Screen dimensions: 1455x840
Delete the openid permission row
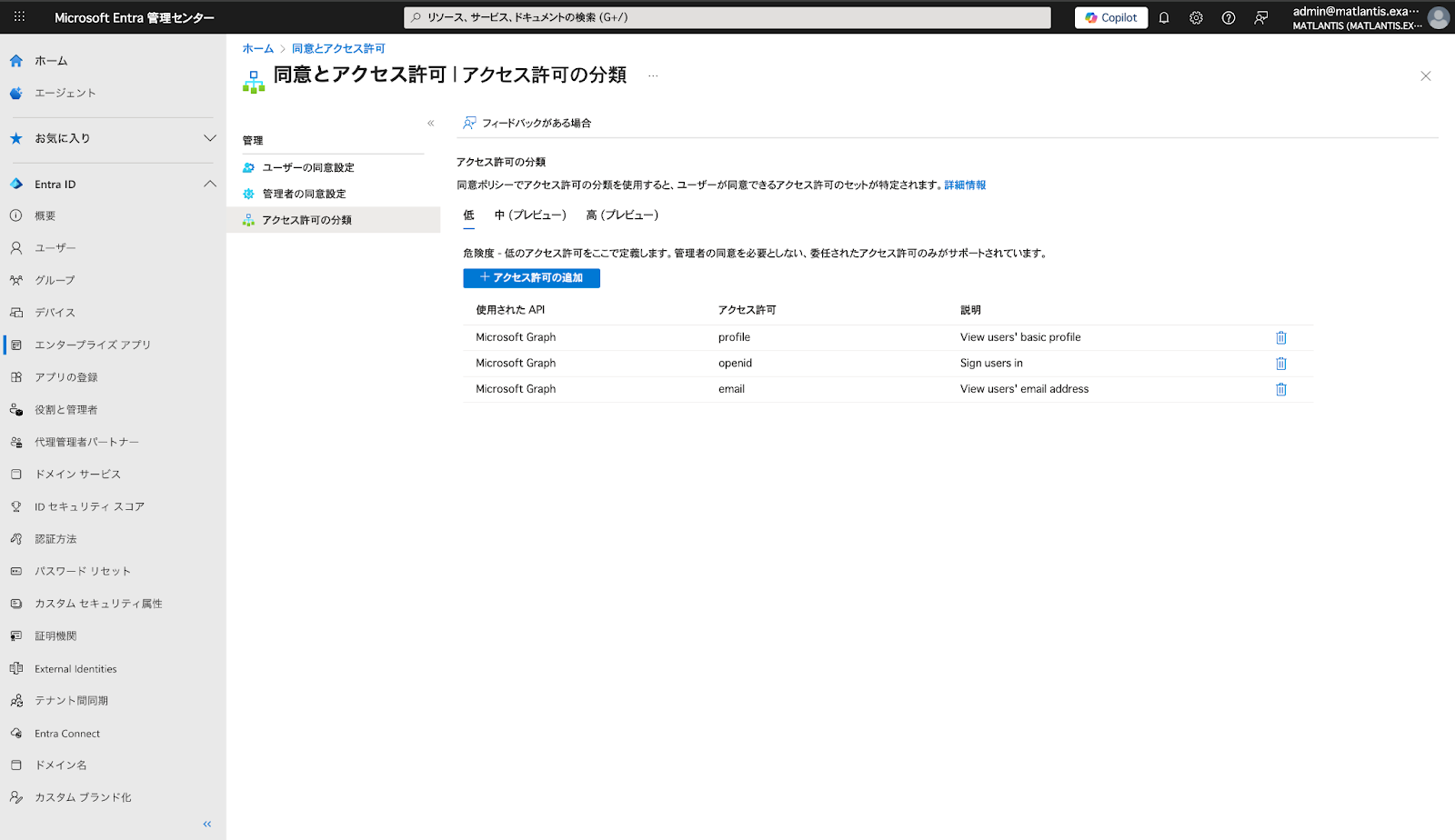1280,364
